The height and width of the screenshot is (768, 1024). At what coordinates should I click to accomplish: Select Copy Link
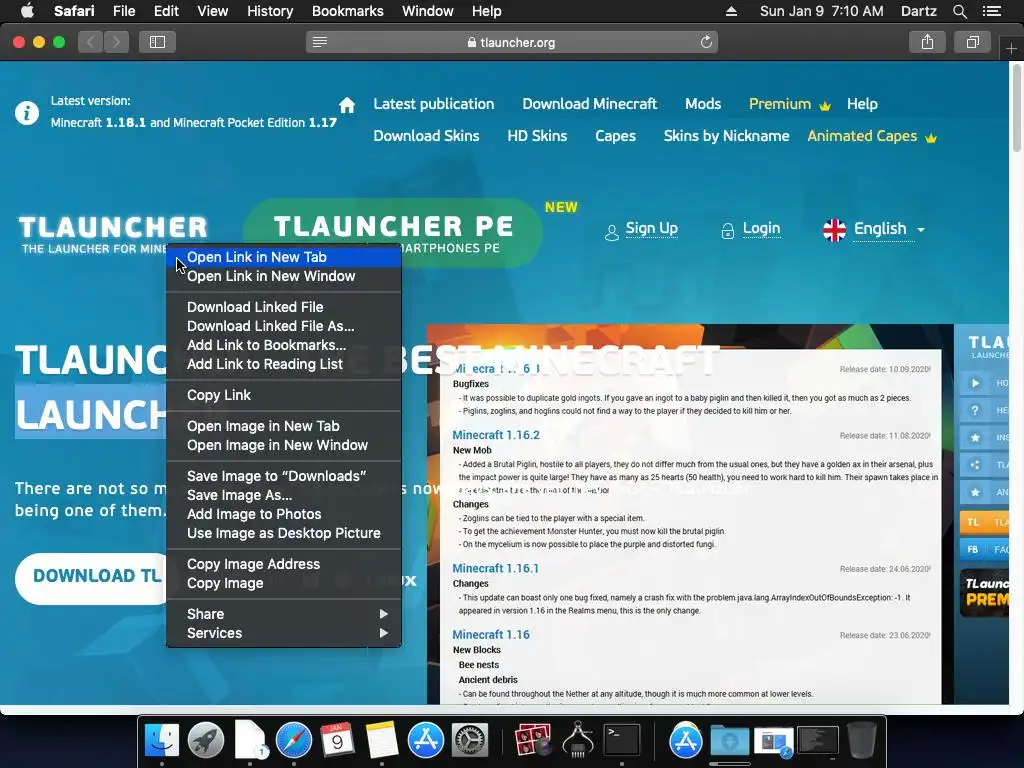[283, 395]
